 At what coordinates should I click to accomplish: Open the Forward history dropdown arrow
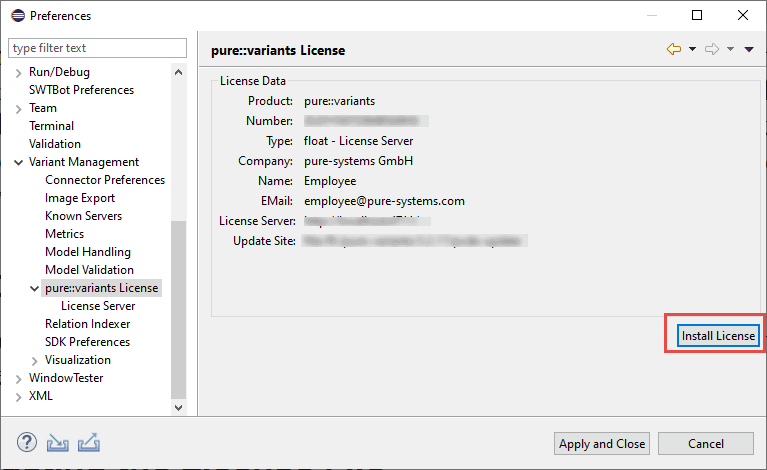(x=731, y=50)
